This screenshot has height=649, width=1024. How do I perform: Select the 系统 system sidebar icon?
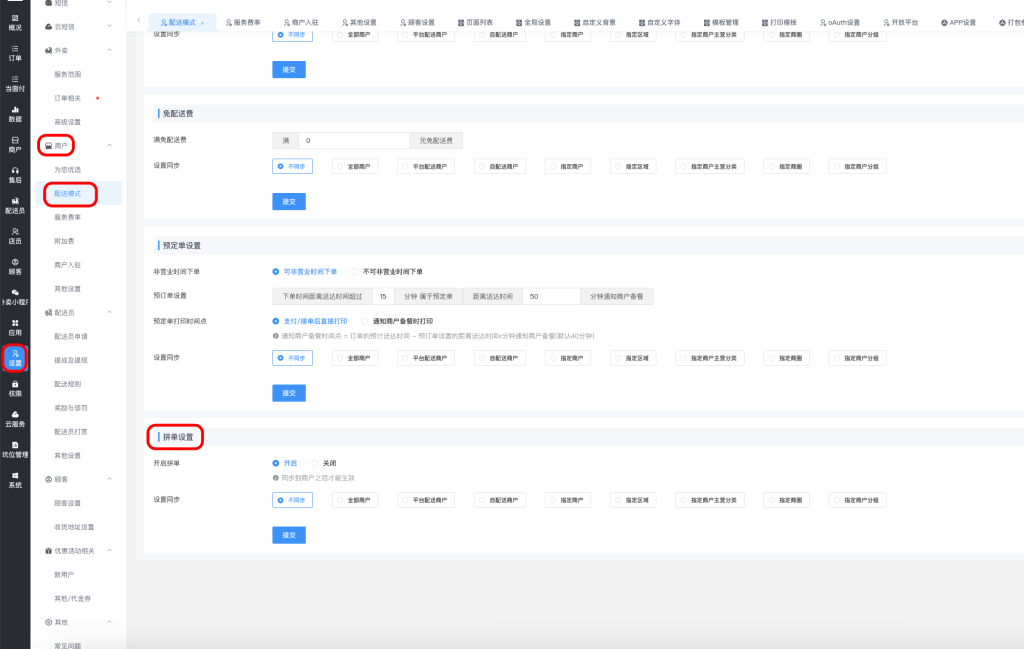click(15, 479)
